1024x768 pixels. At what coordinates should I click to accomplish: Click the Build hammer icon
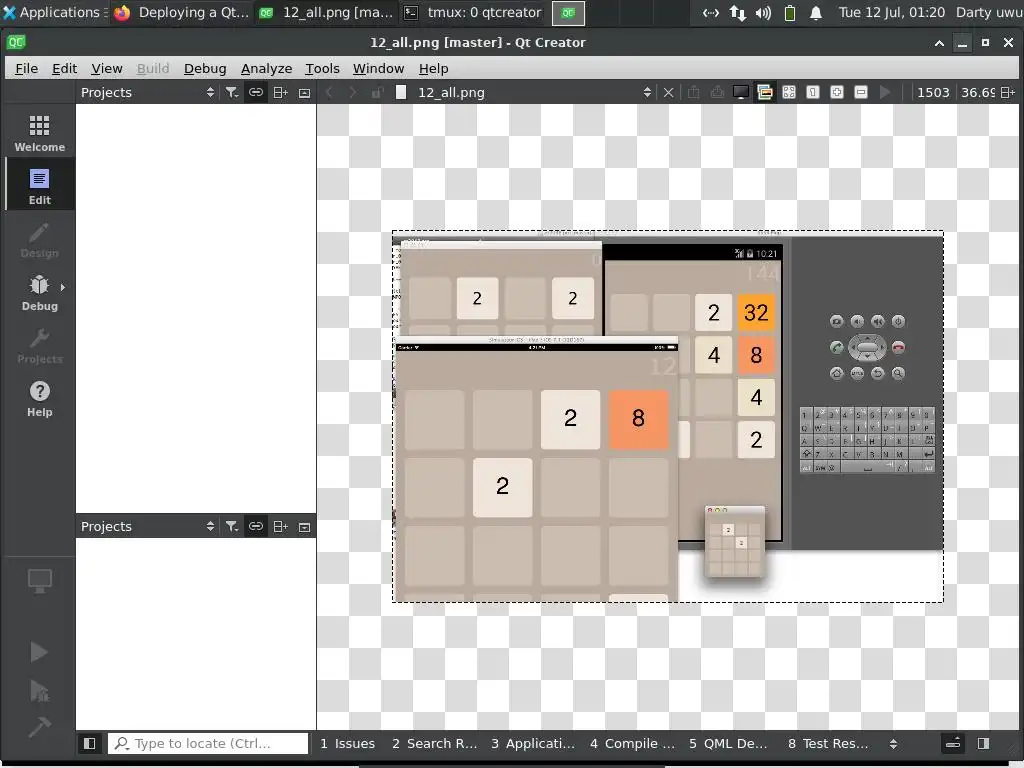coord(39,726)
